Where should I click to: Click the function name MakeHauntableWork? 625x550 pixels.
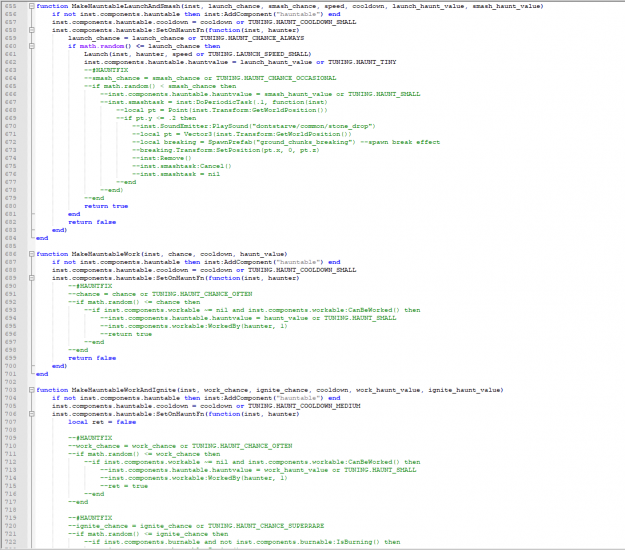point(107,254)
